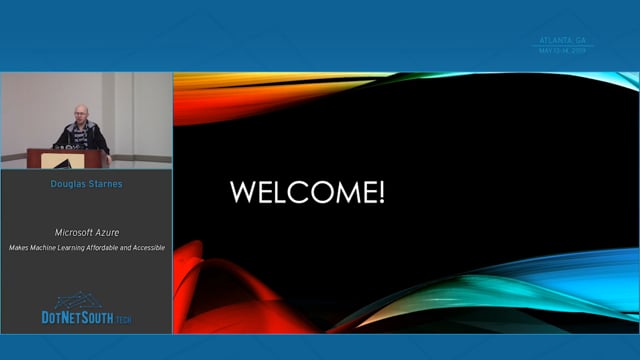Click the May 2019 date text

click(562, 51)
